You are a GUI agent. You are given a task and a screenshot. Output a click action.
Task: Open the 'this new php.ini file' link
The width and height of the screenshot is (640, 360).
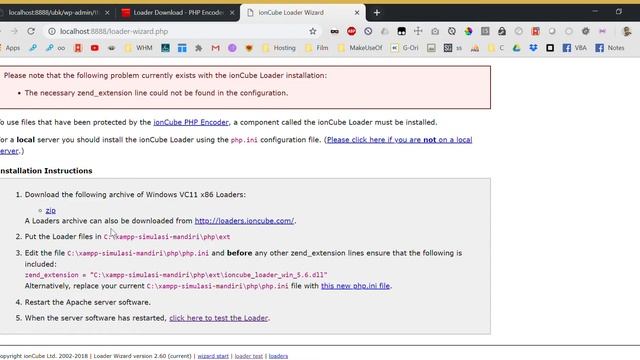pyautogui.click(x=355, y=286)
